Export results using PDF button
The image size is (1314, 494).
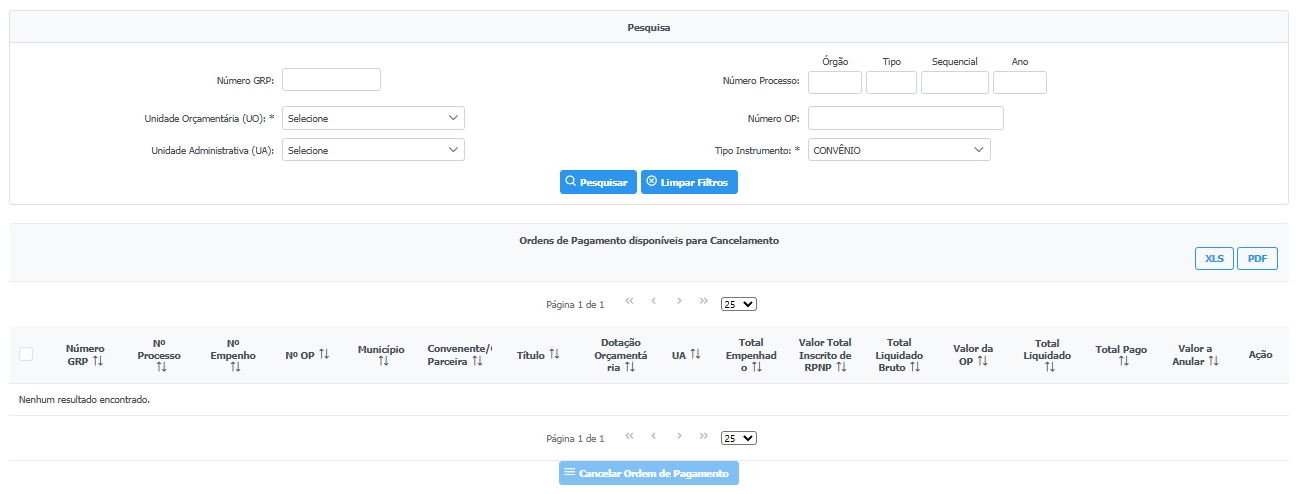pyautogui.click(x=1257, y=258)
